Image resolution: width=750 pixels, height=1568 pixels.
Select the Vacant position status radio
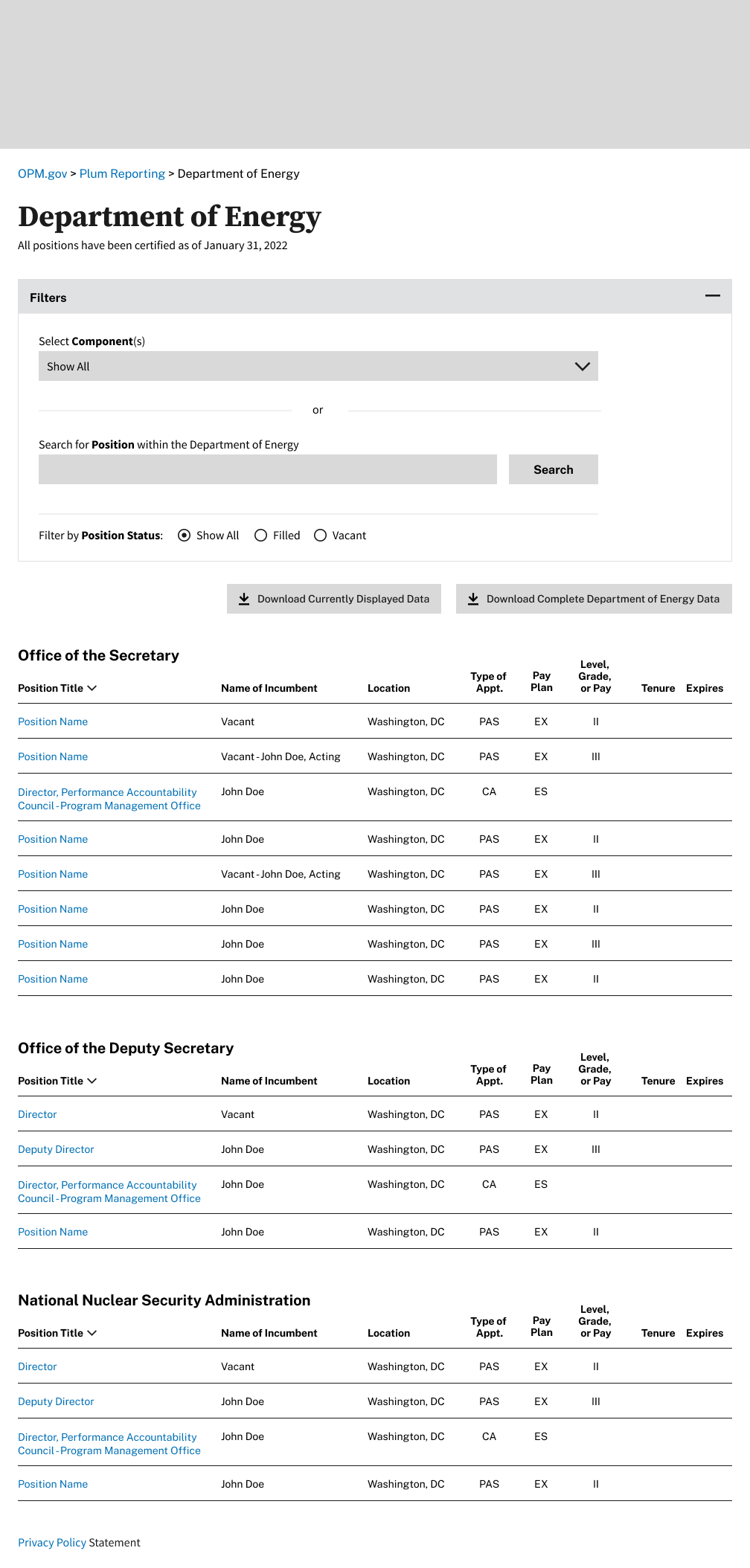click(321, 536)
